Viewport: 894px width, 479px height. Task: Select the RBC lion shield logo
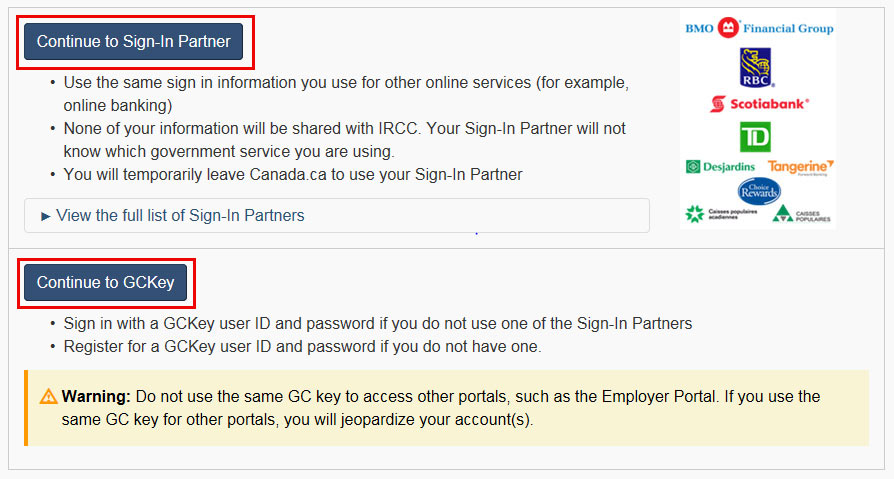coord(755,67)
